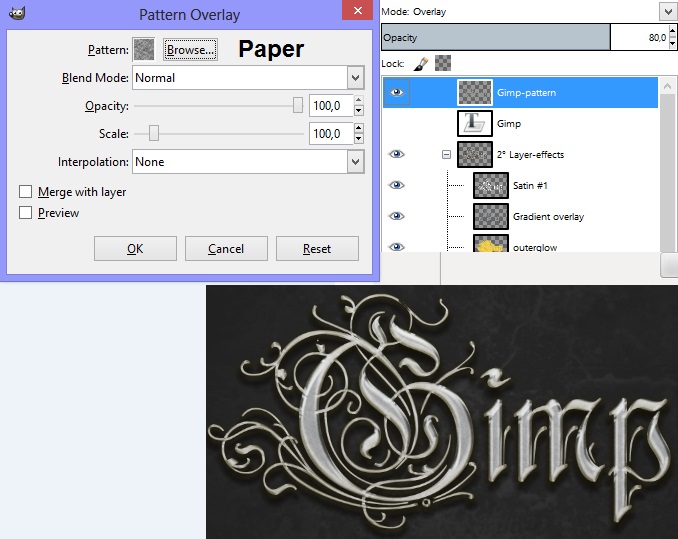Click the Scale slider track
The image size is (678, 539).
(230, 133)
